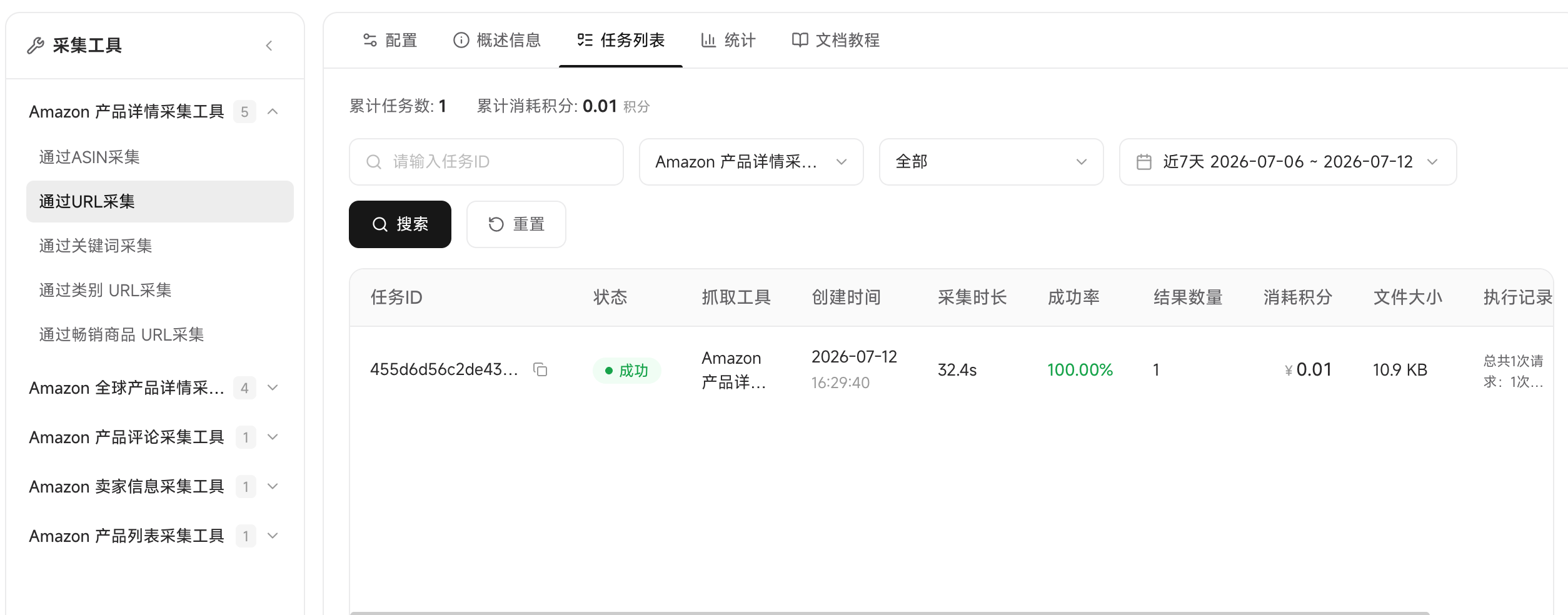This screenshot has width=1568, height=615.
Task: Click the 执行记录 column header
Action: [1518, 297]
